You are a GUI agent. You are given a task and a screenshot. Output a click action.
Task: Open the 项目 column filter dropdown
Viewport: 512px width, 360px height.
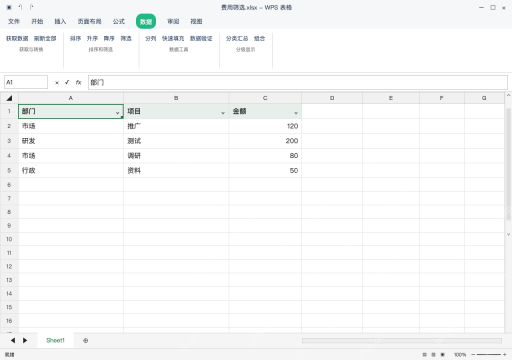pyautogui.click(x=223, y=113)
